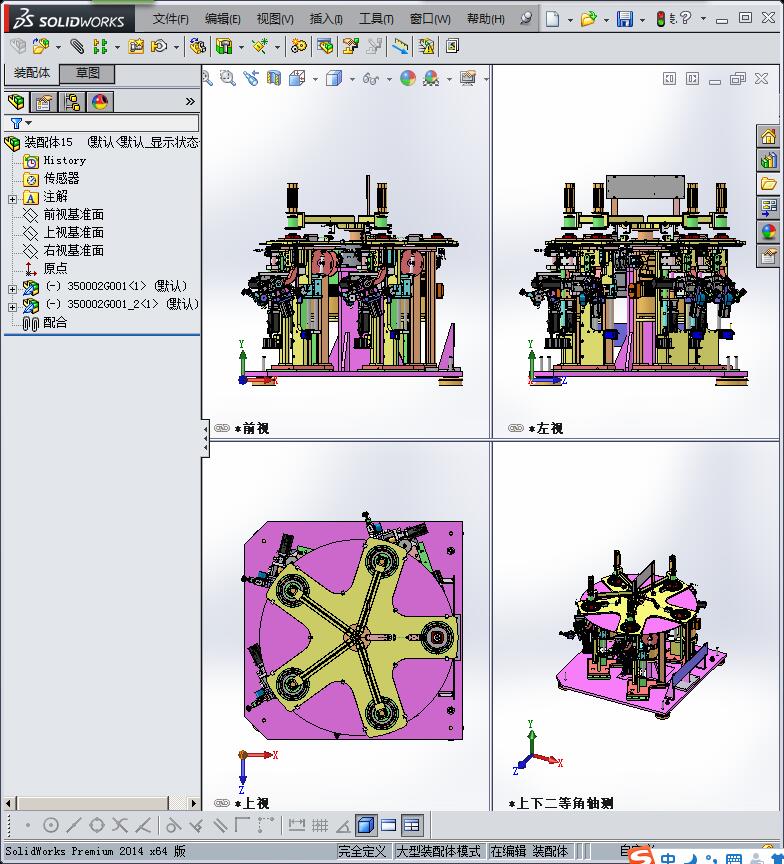Toggle the view link icon beside 上视
784x864 pixels.
(221, 803)
